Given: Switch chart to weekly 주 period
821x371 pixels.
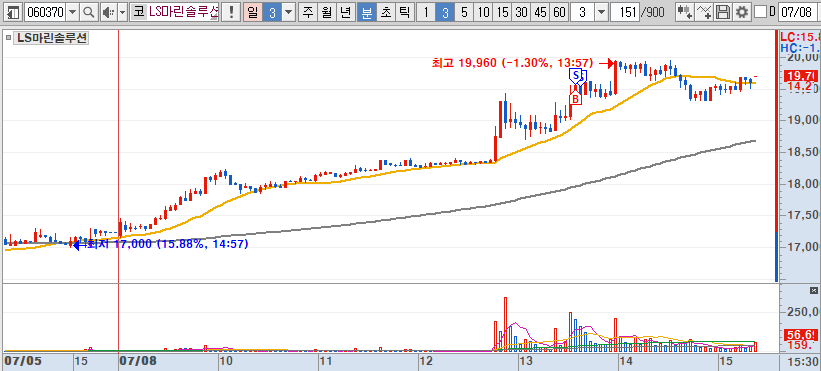Looking at the screenshot, I should [x=307, y=12].
